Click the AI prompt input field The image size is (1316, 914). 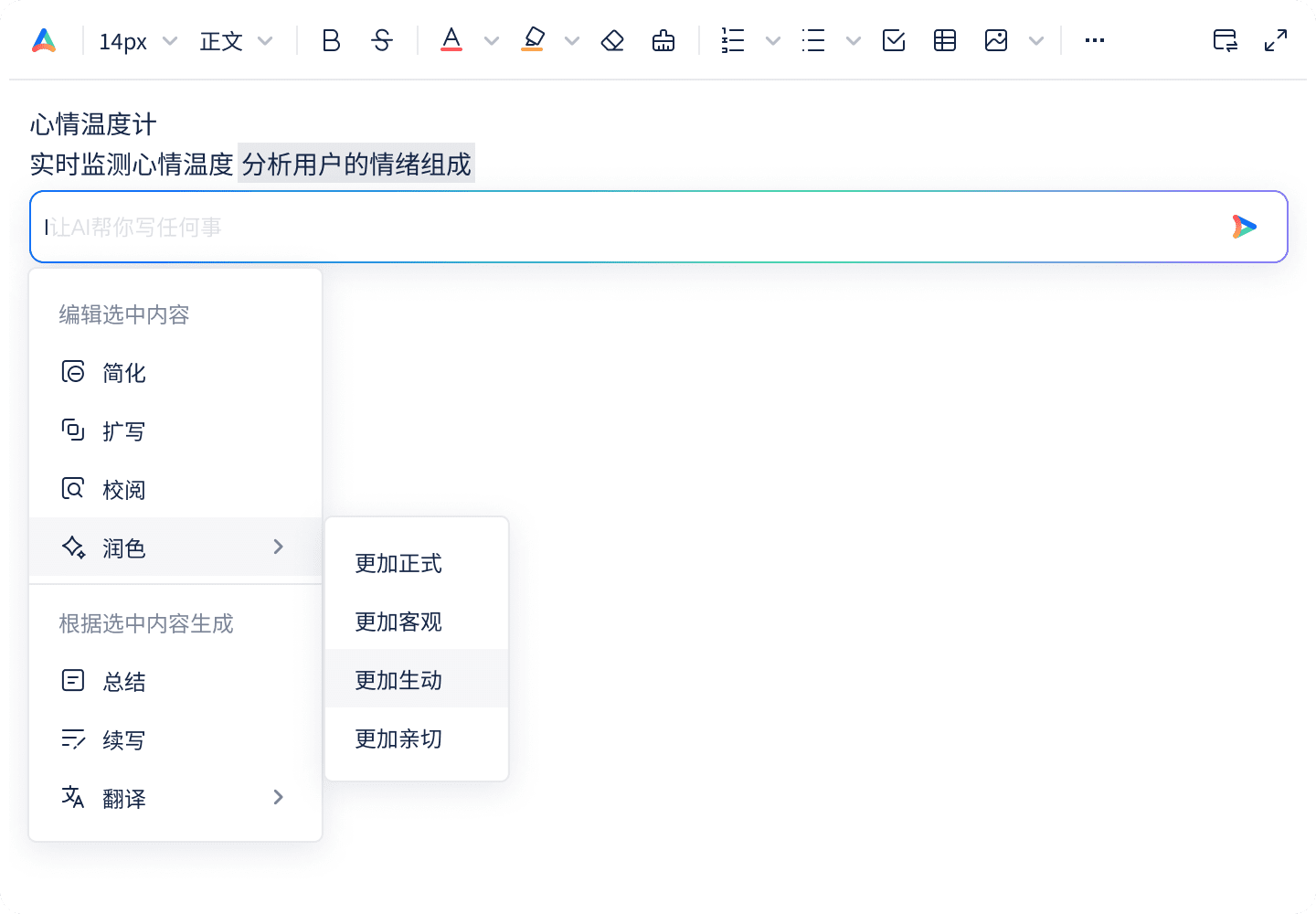pos(631,227)
